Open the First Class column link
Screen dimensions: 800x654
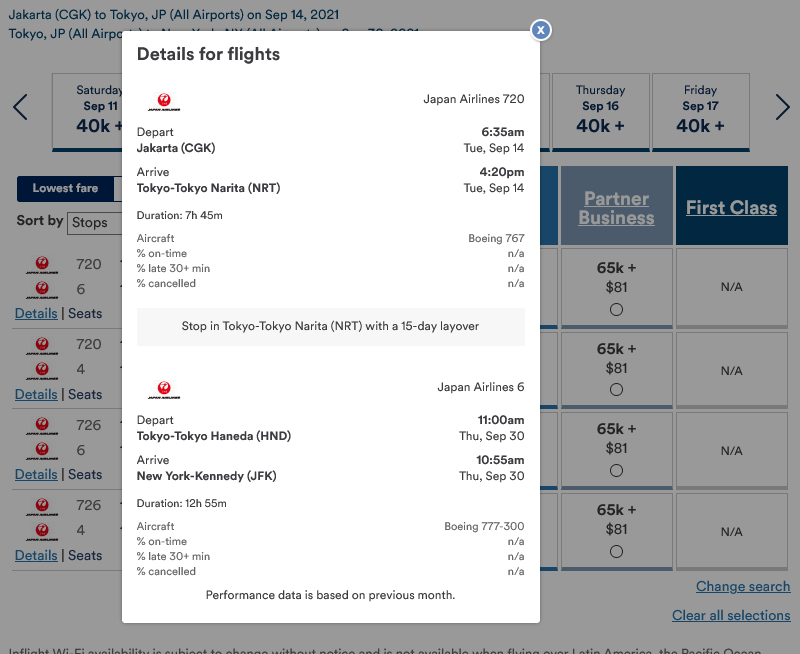click(731, 208)
